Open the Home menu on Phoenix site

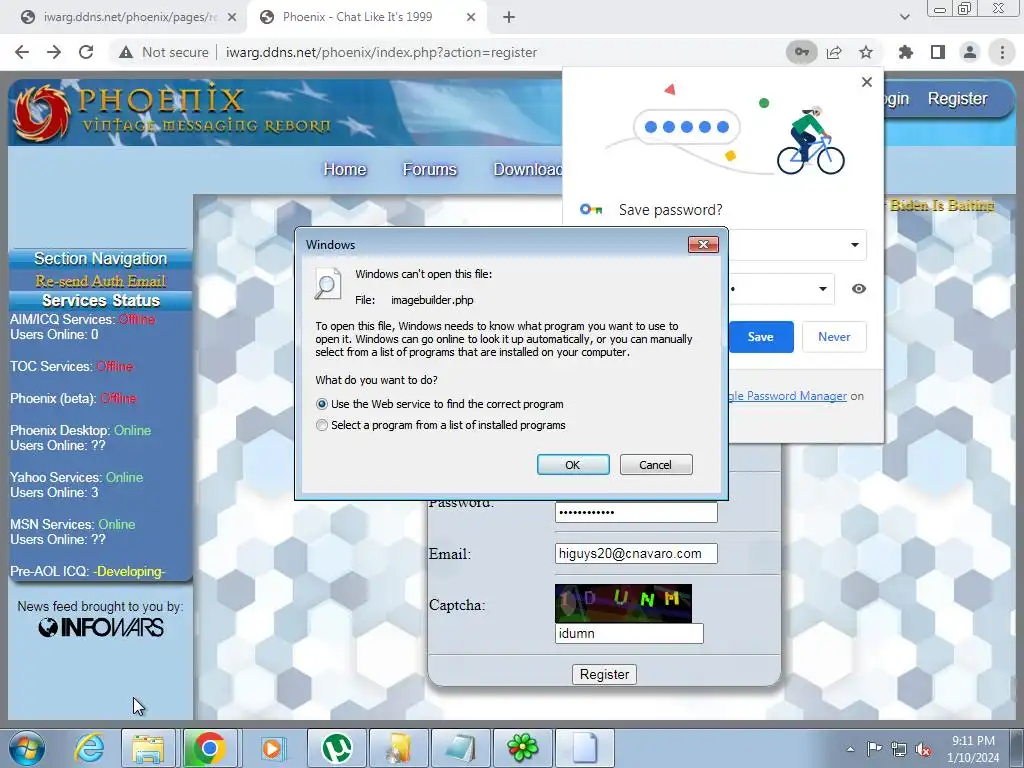coord(345,170)
